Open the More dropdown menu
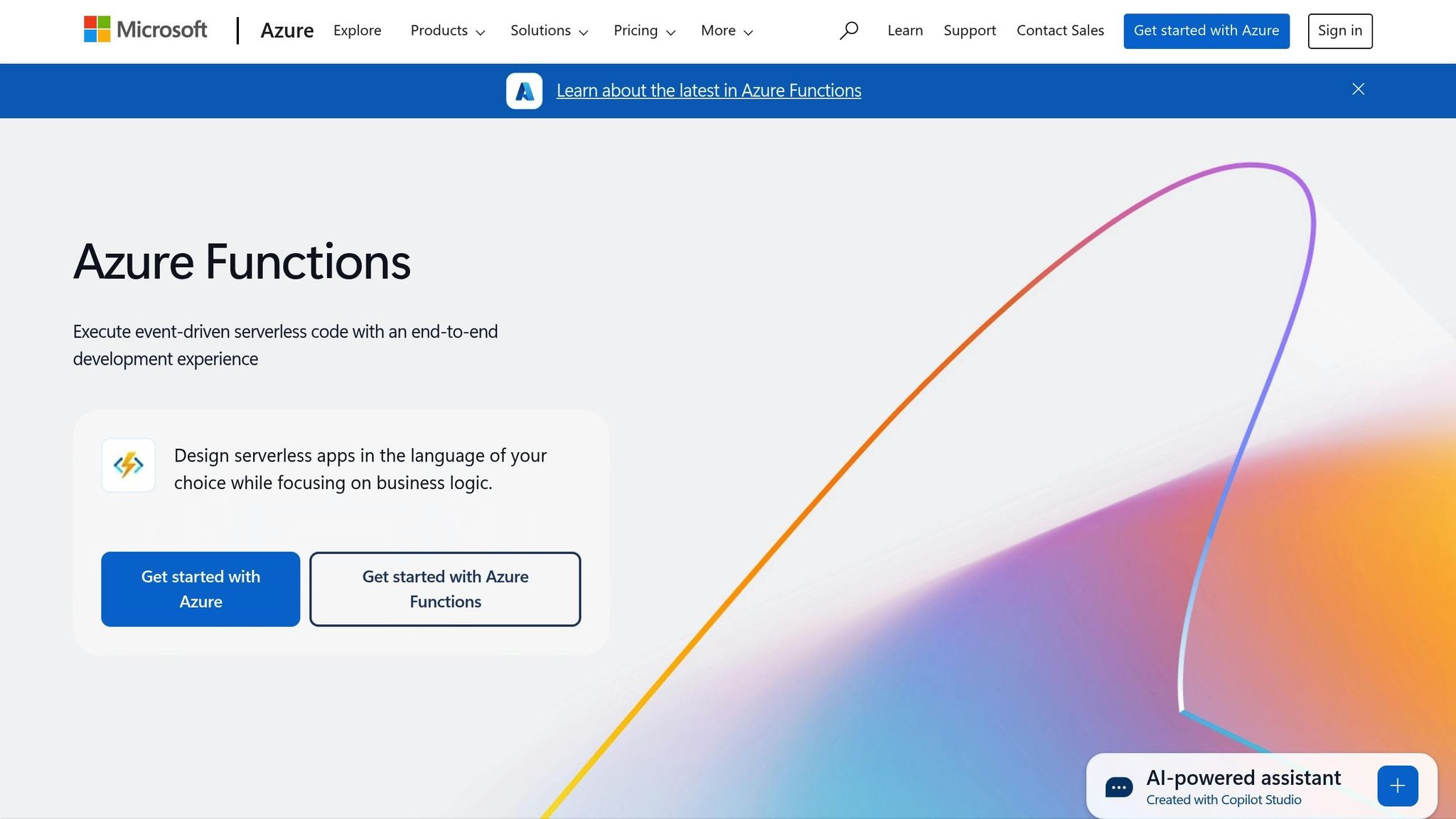1456x819 pixels. [727, 31]
